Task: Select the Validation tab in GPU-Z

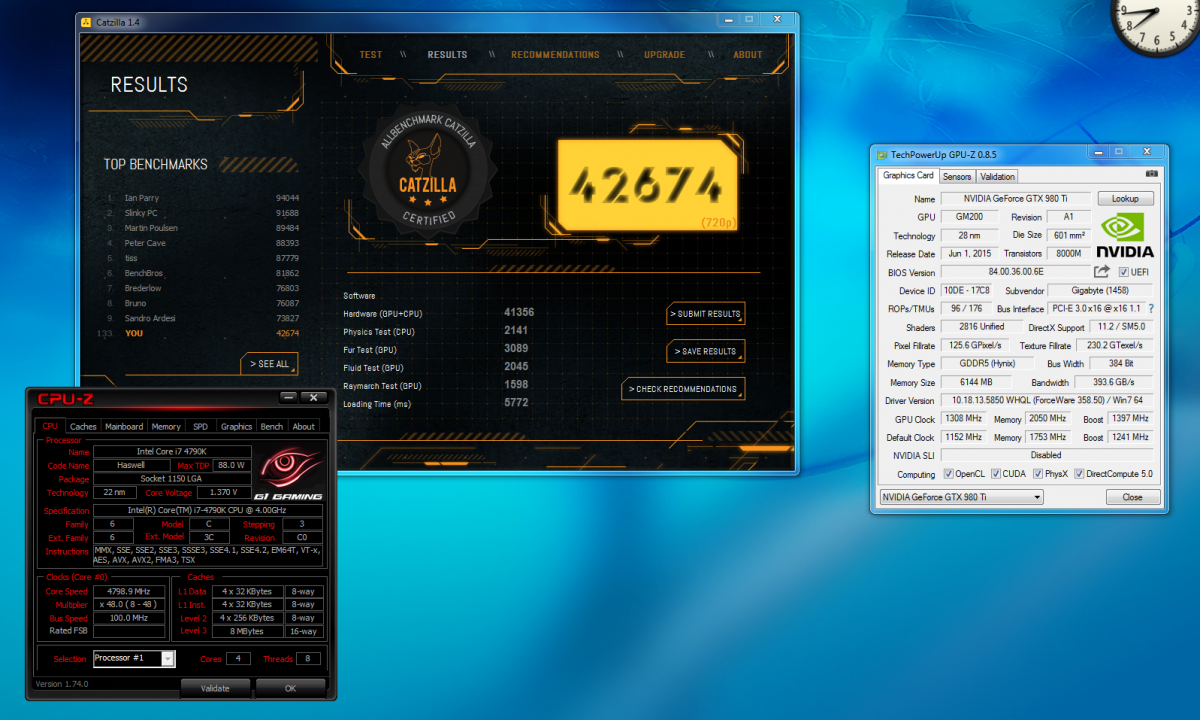Action: [x=997, y=176]
